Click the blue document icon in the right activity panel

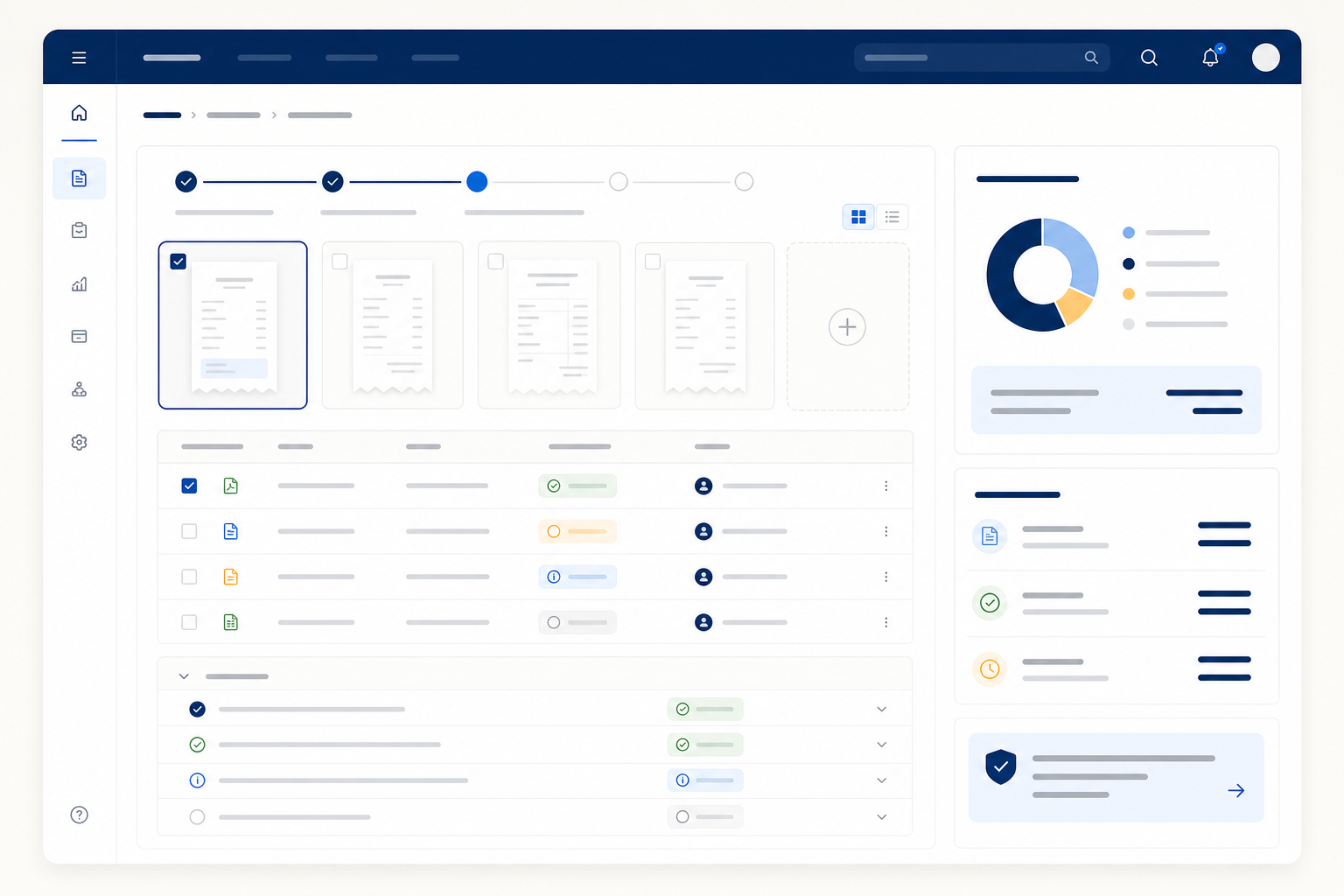click(x=990, y=535)
